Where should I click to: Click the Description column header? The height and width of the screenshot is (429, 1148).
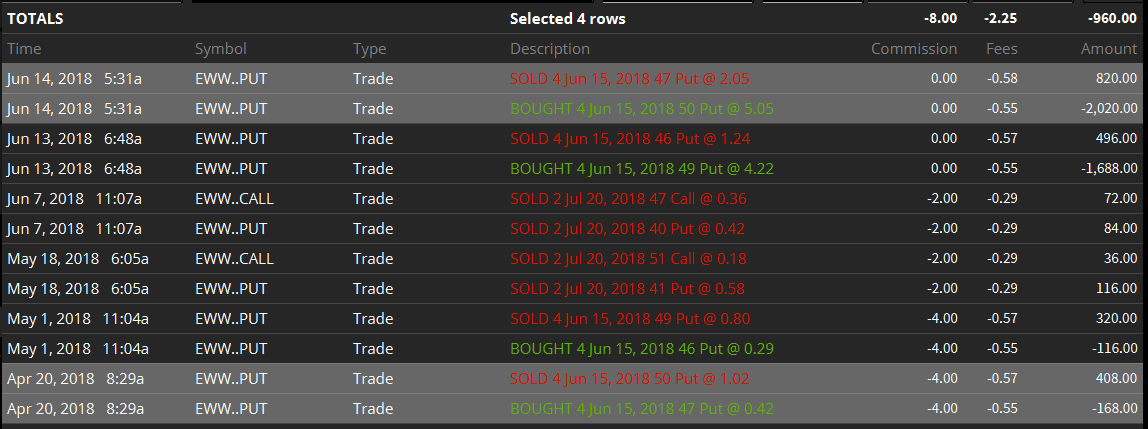click(x=550, y=48)
